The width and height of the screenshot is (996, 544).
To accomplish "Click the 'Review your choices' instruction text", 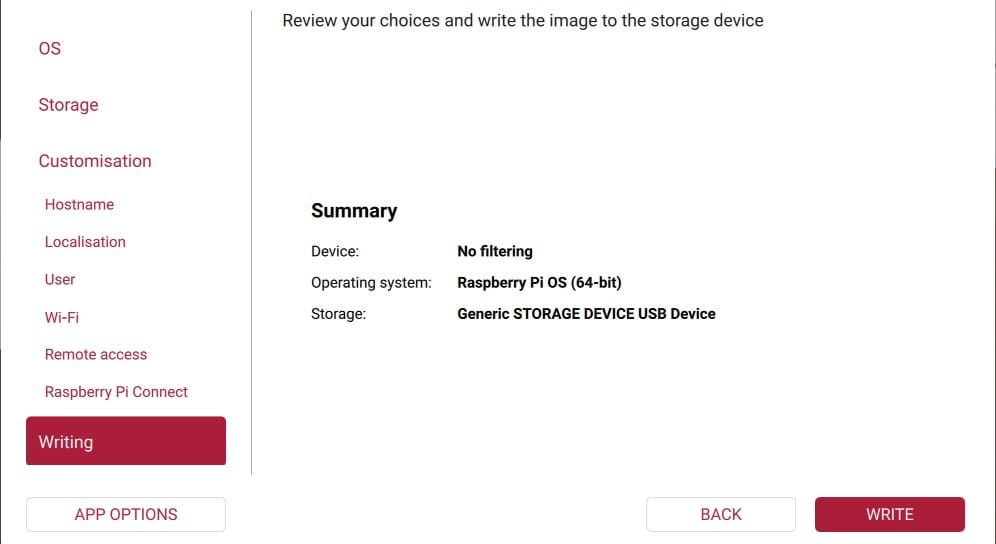I will click(522, 20).
